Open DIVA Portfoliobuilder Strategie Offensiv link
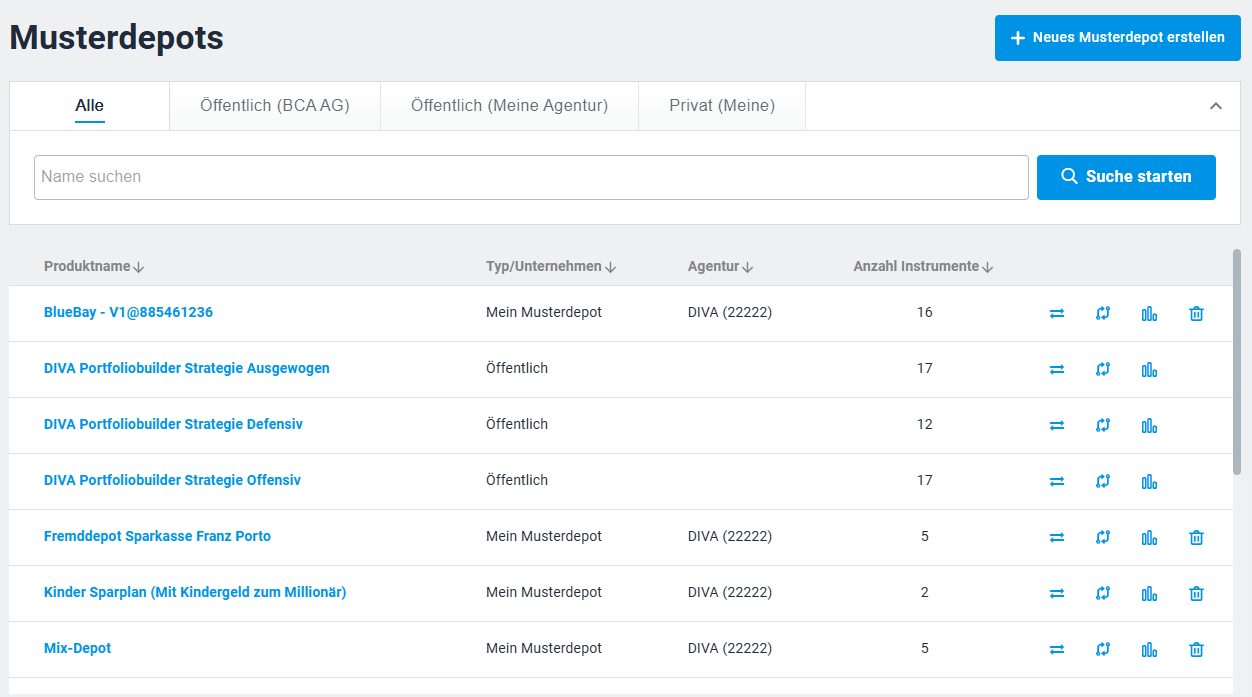 (x=172, y=481)
